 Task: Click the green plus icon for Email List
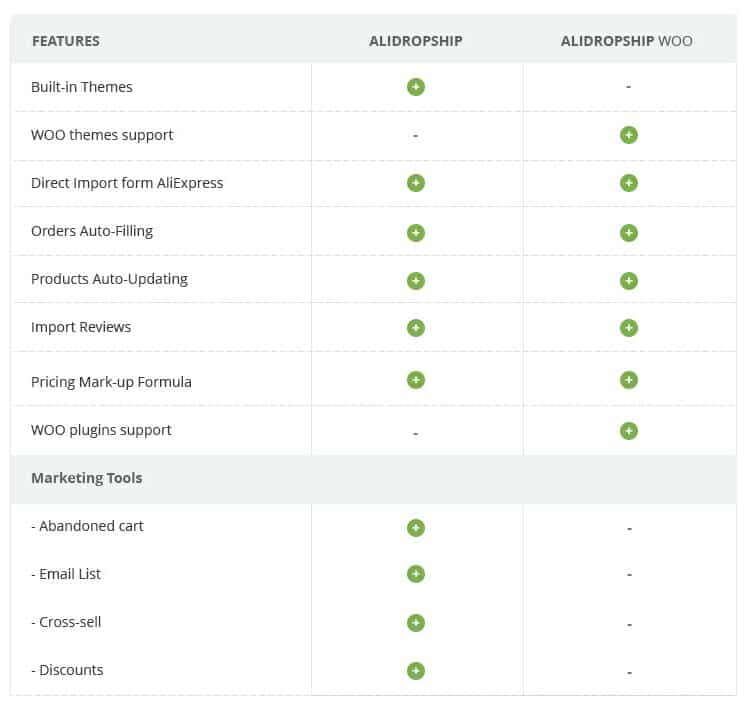[416, 574]
